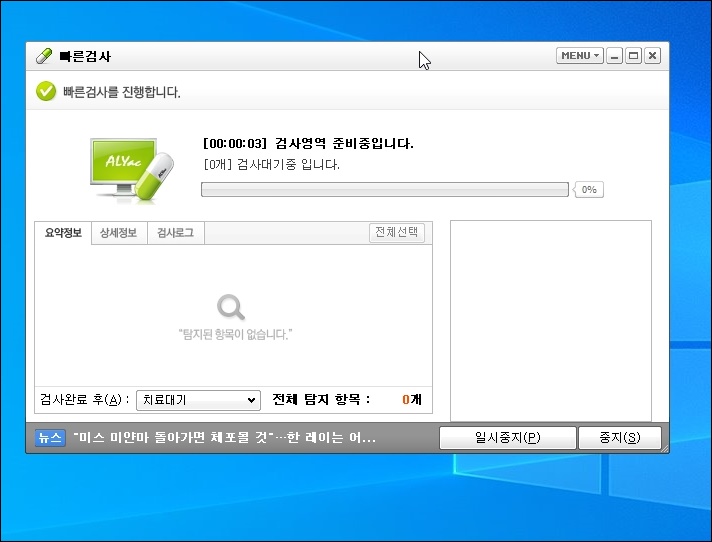Image resolution: width=712 pixels, height=542 pixels.
Task: Switch to the 요약정보 tab
Action: click(x=63, y=233)
